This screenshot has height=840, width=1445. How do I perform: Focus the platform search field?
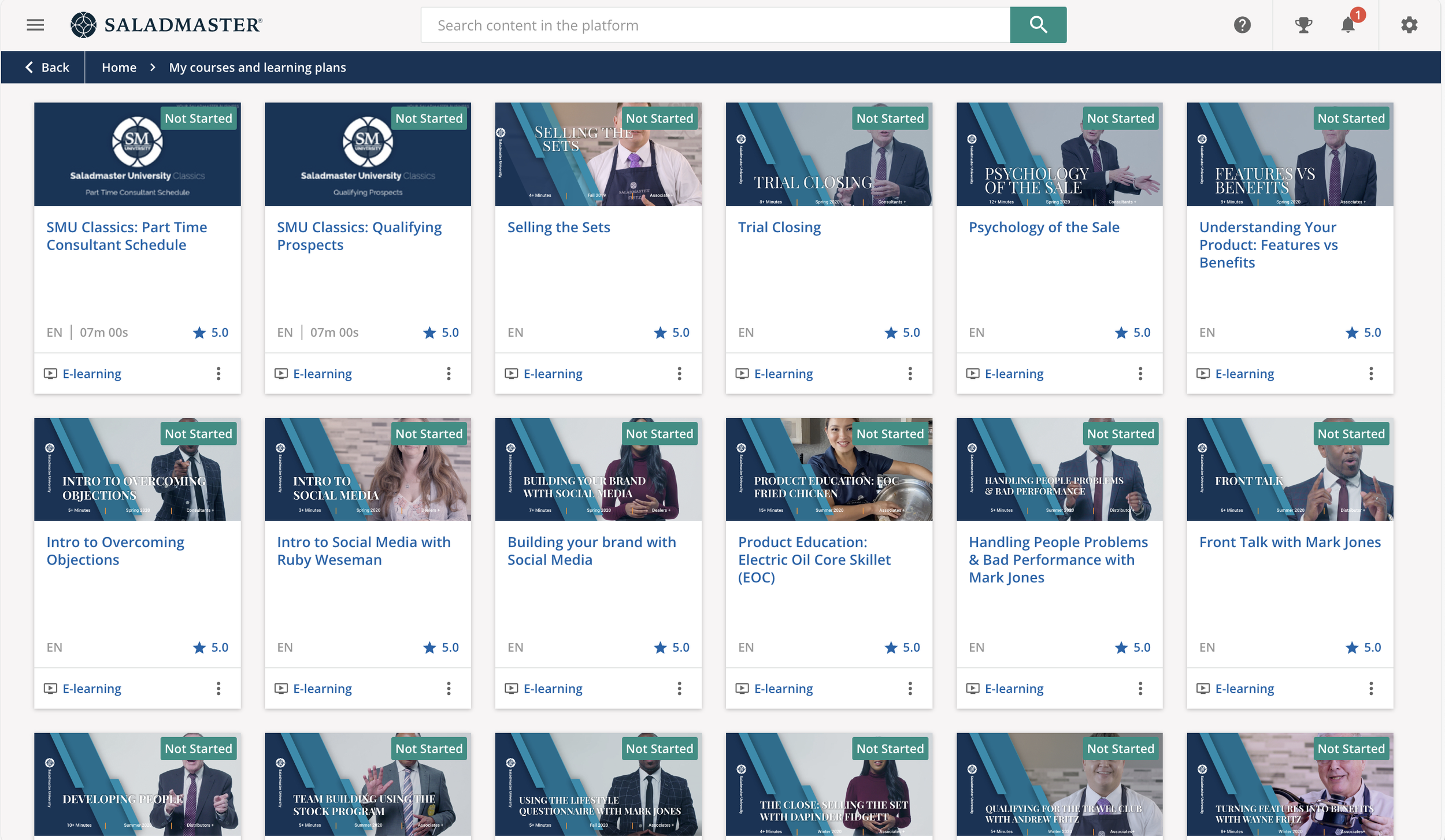point(715,25)
